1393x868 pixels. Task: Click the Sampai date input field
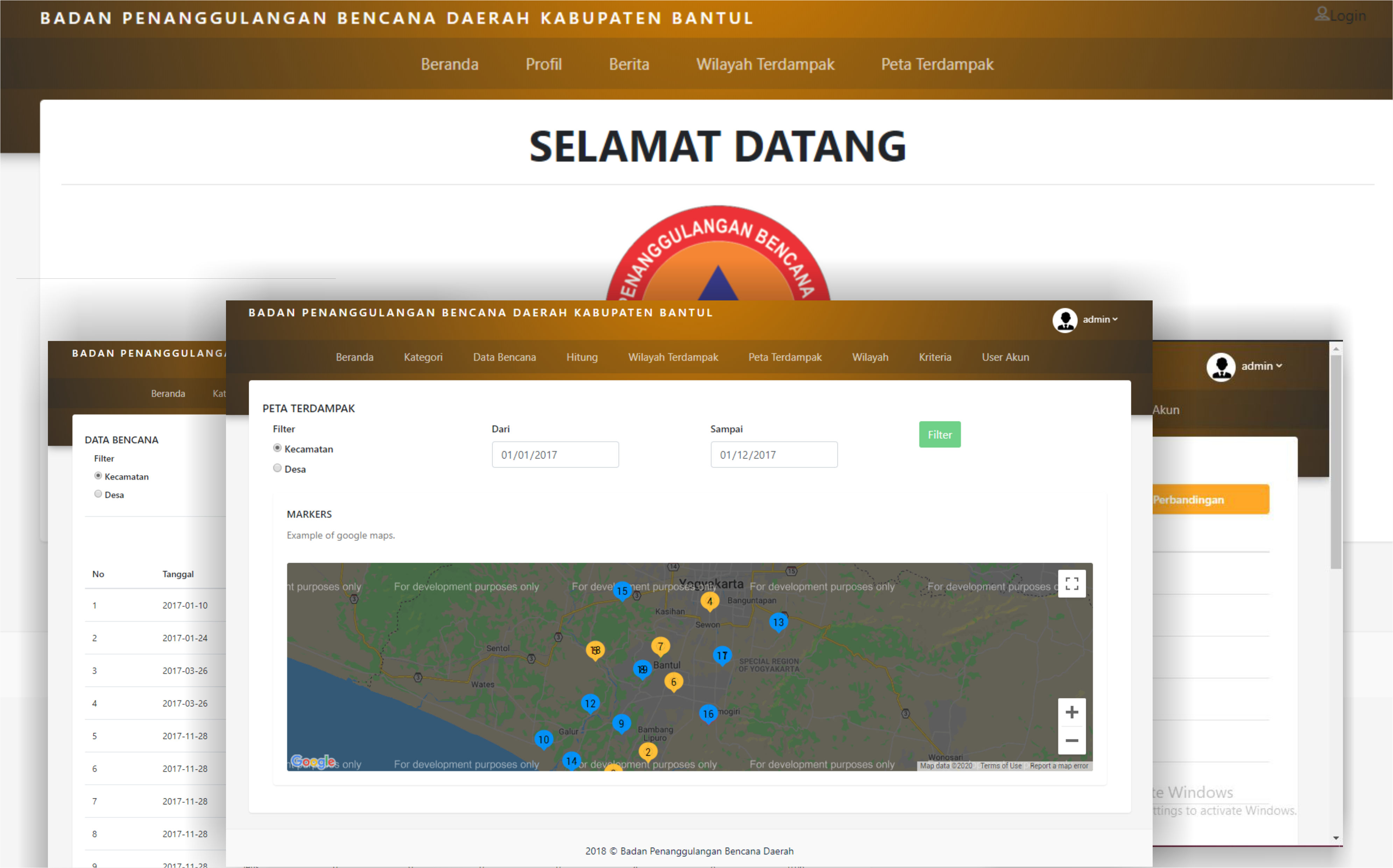point(773,455)
